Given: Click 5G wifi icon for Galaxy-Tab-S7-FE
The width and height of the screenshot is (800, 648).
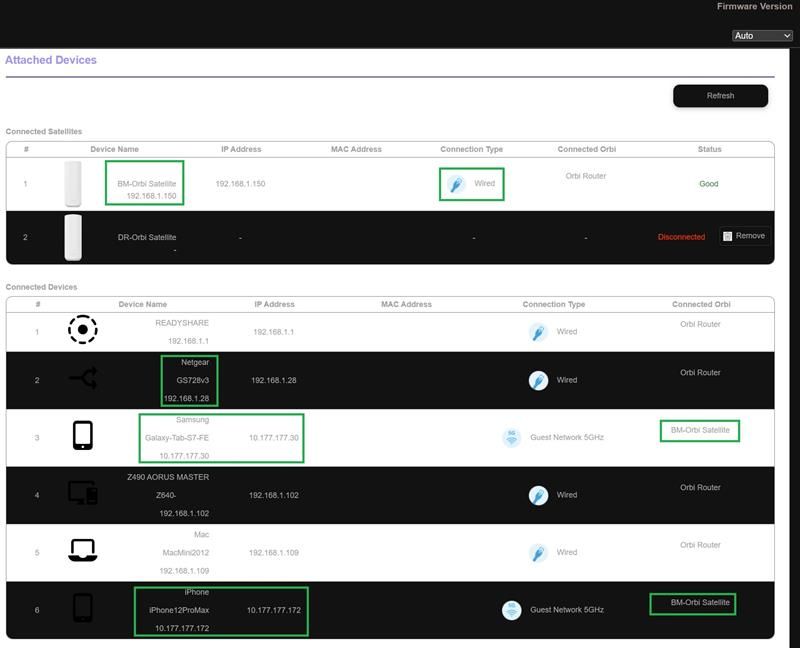Looking at the screenshot, I should coord(511,438).
